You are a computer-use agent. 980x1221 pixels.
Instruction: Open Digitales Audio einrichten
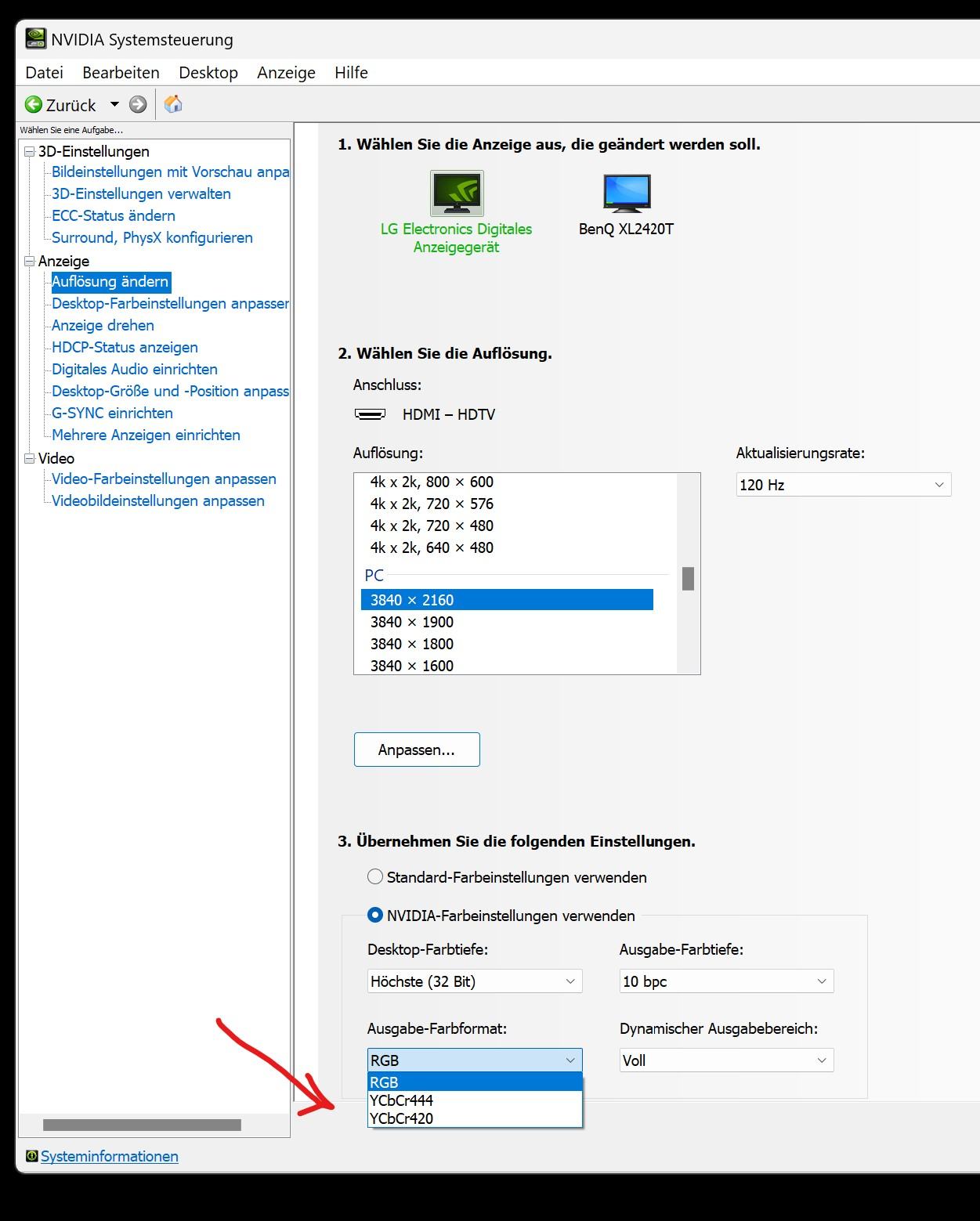(x=135, y=370)
